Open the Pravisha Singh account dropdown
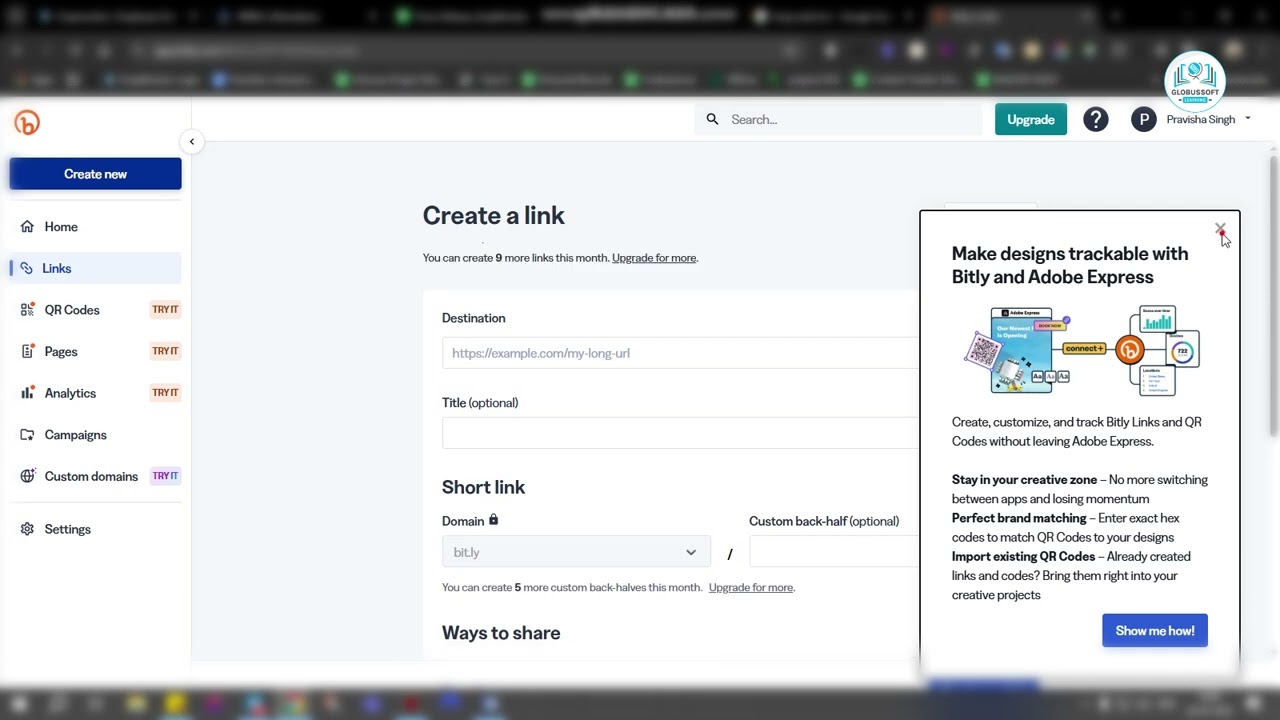Image resolution: width=1280 pixels, height=720 pixels. [x=1208, y=120]
